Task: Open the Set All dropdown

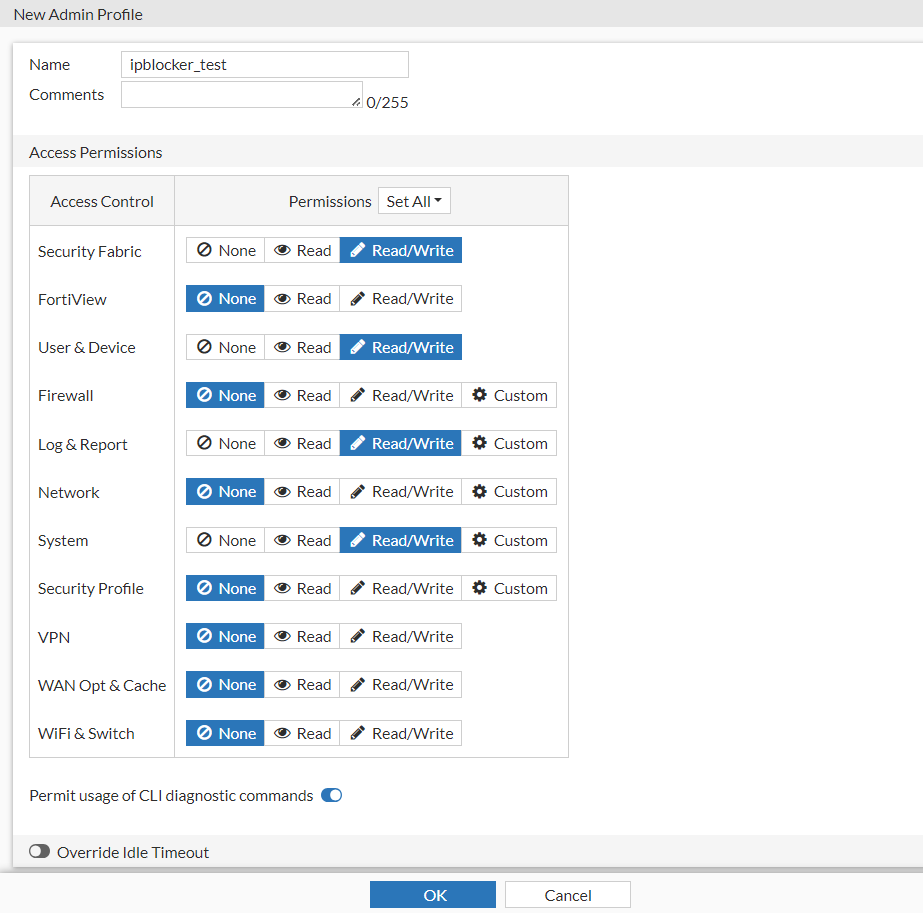Action: pos(414,200)
